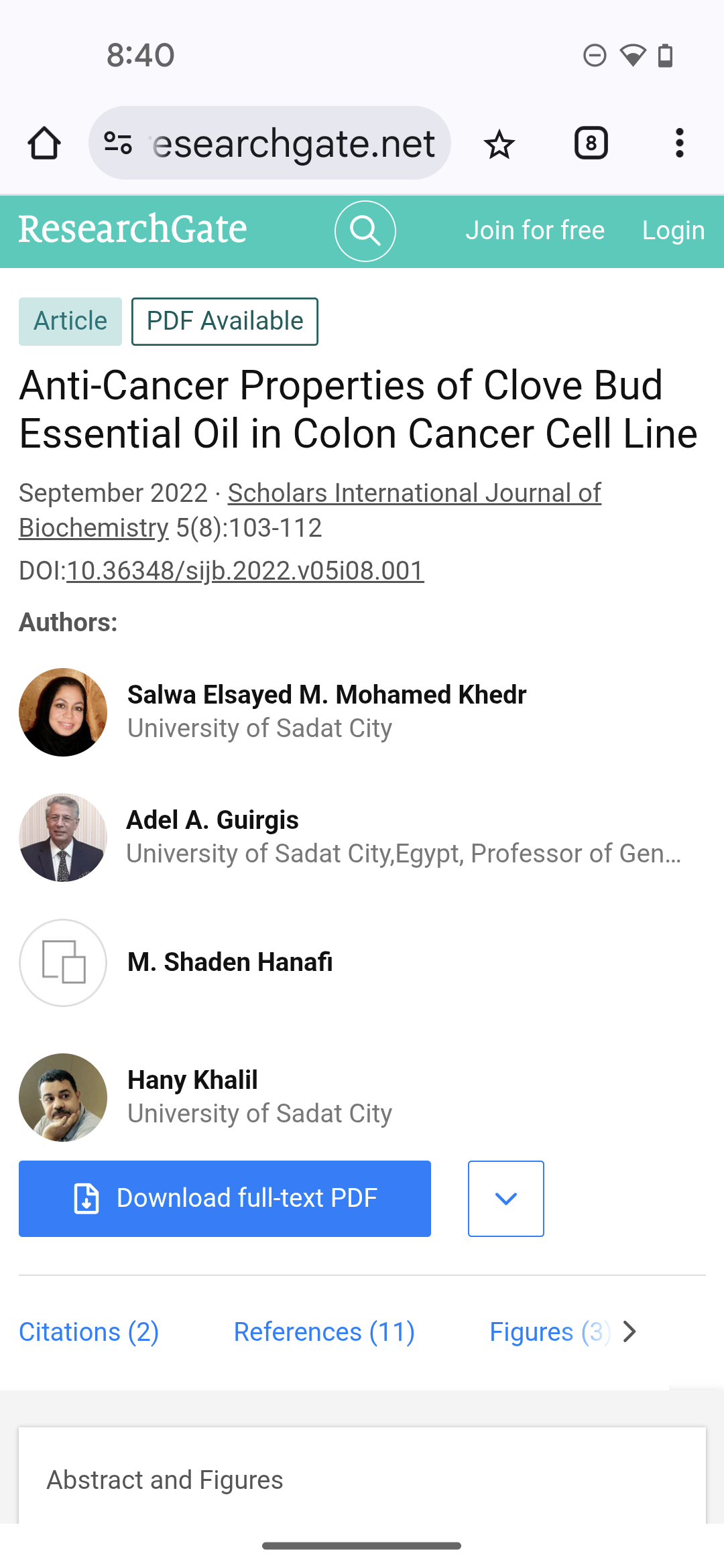Tap the ResearchGate search icon
This screenshot has width=724, height=1568.
(365, 231)
